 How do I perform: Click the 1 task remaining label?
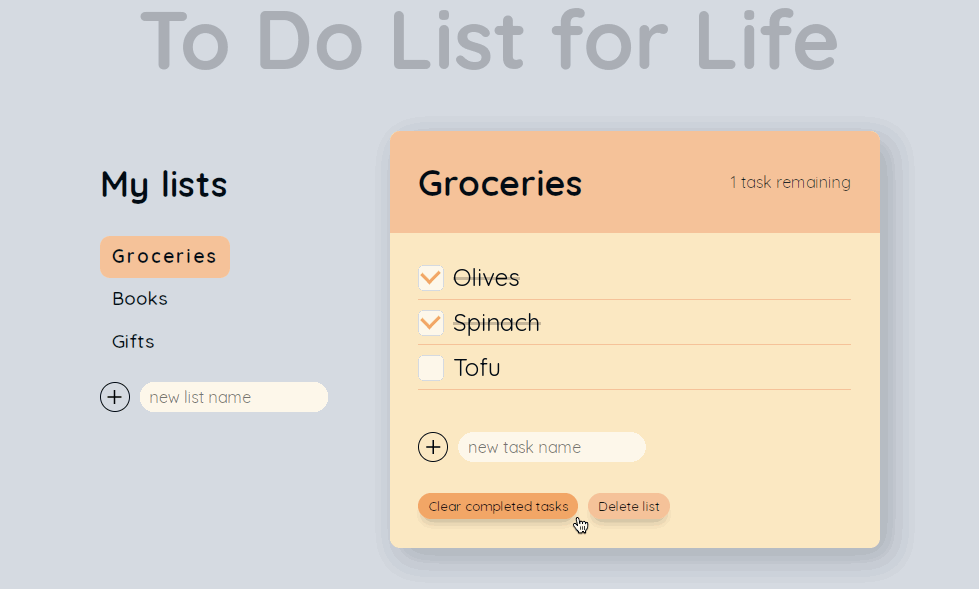pos(790,182)
